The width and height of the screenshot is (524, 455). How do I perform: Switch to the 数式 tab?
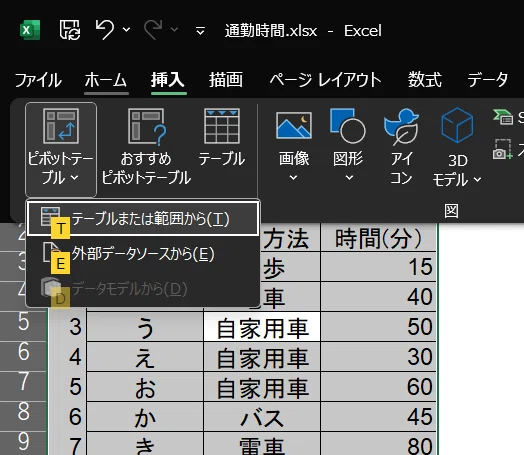[x=424, y=80]
